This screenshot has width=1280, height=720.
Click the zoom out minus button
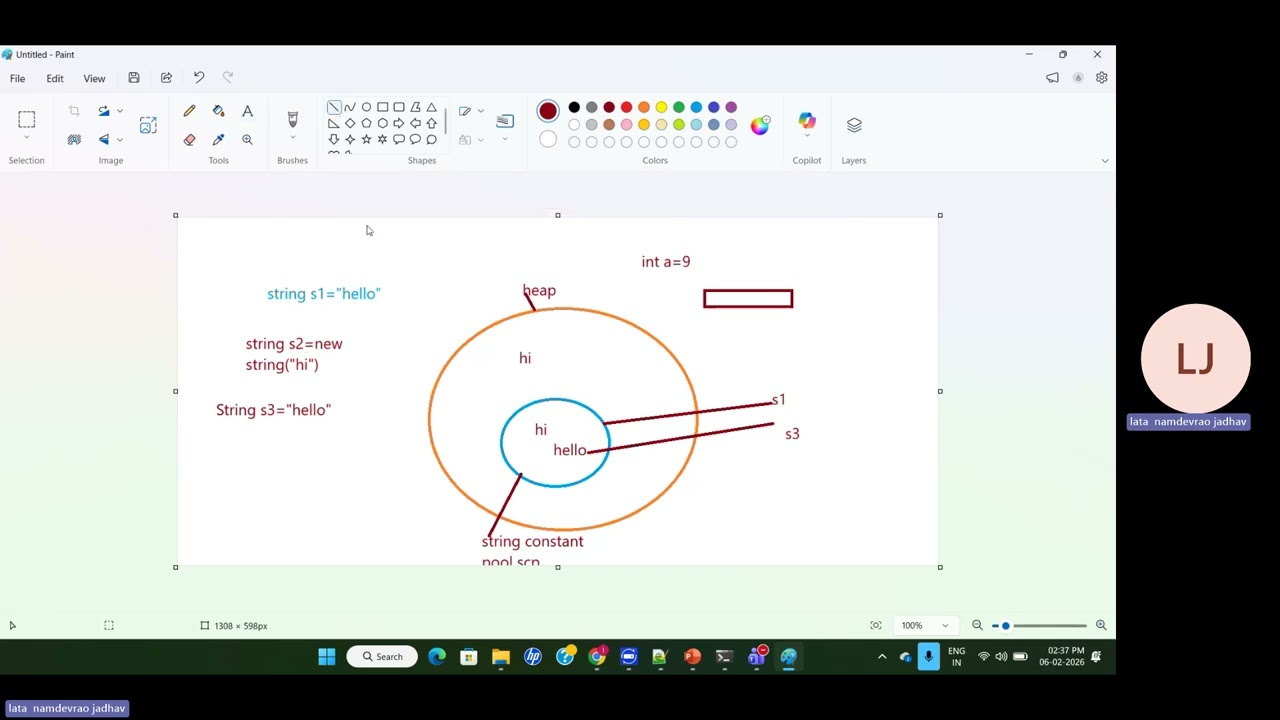pyautogui.click(x=977, y=626)
